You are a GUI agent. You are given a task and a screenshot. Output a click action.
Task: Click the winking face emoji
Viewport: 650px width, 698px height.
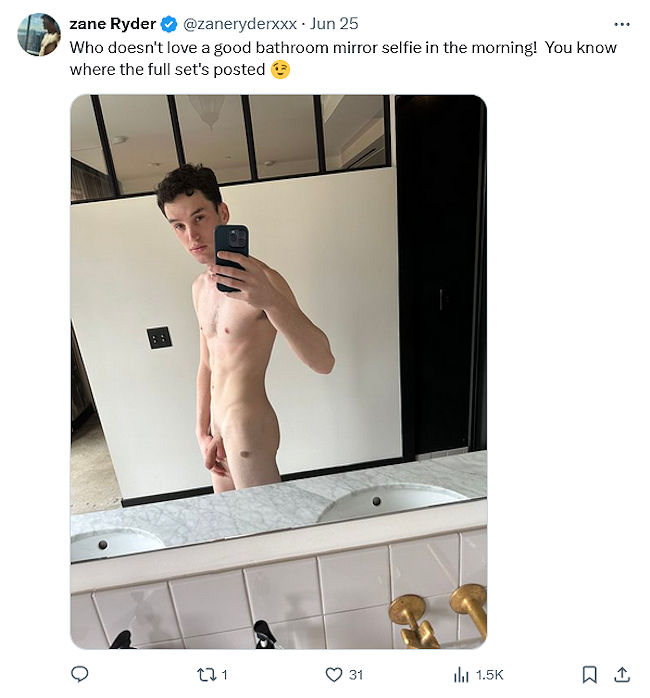point(280,69)
